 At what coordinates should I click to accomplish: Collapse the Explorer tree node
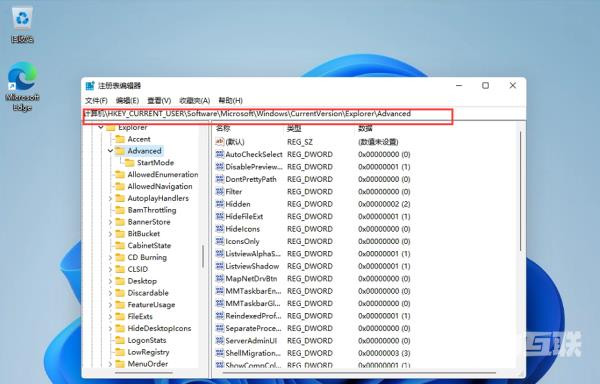point(101,127)
